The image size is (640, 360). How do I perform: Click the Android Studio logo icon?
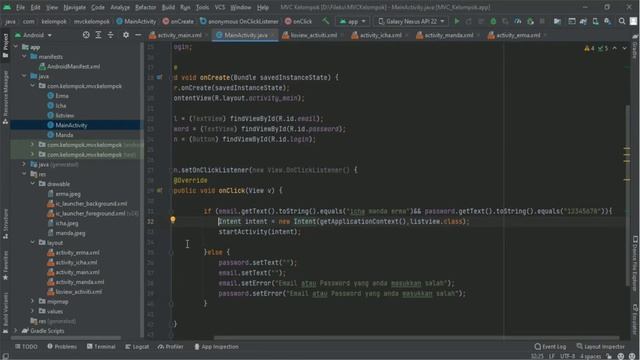point(7,7)
